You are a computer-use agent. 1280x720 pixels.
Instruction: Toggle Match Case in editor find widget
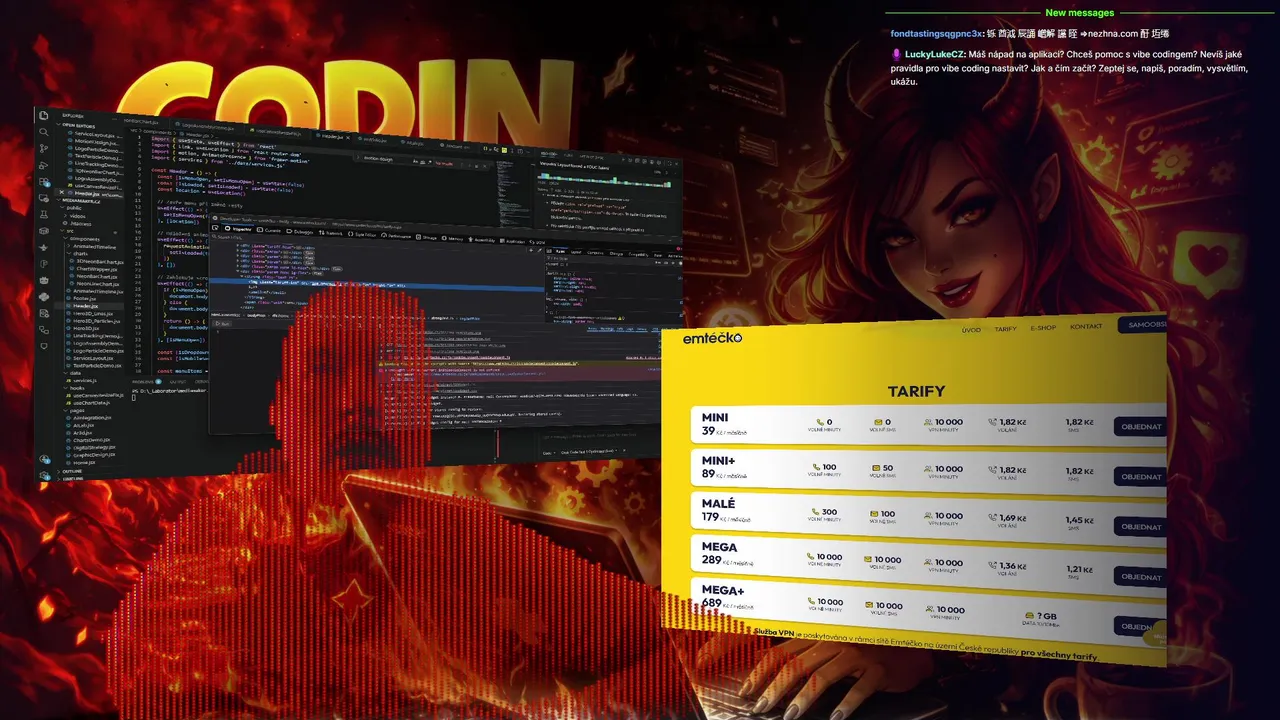415,161
